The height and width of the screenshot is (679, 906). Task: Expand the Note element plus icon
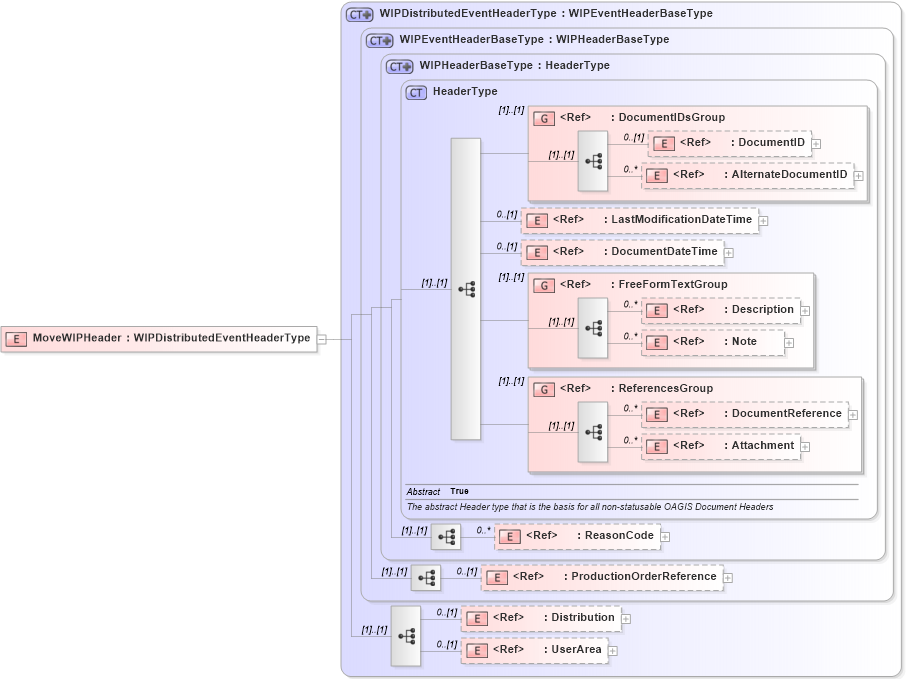pos(790,342)
